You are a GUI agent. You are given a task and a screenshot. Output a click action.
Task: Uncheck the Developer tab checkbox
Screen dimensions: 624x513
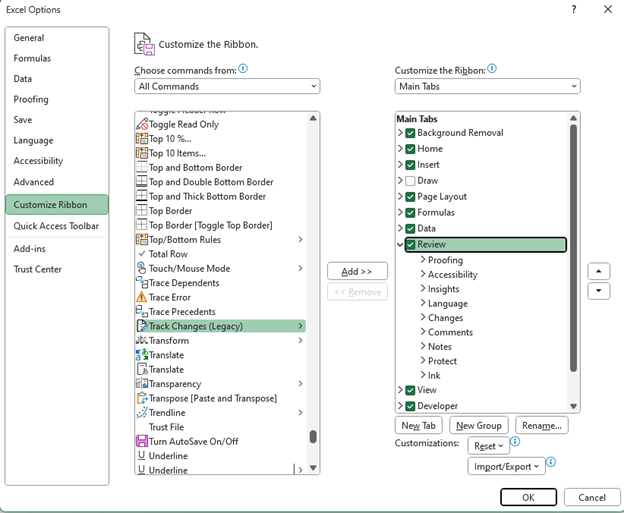coord(410,406)
